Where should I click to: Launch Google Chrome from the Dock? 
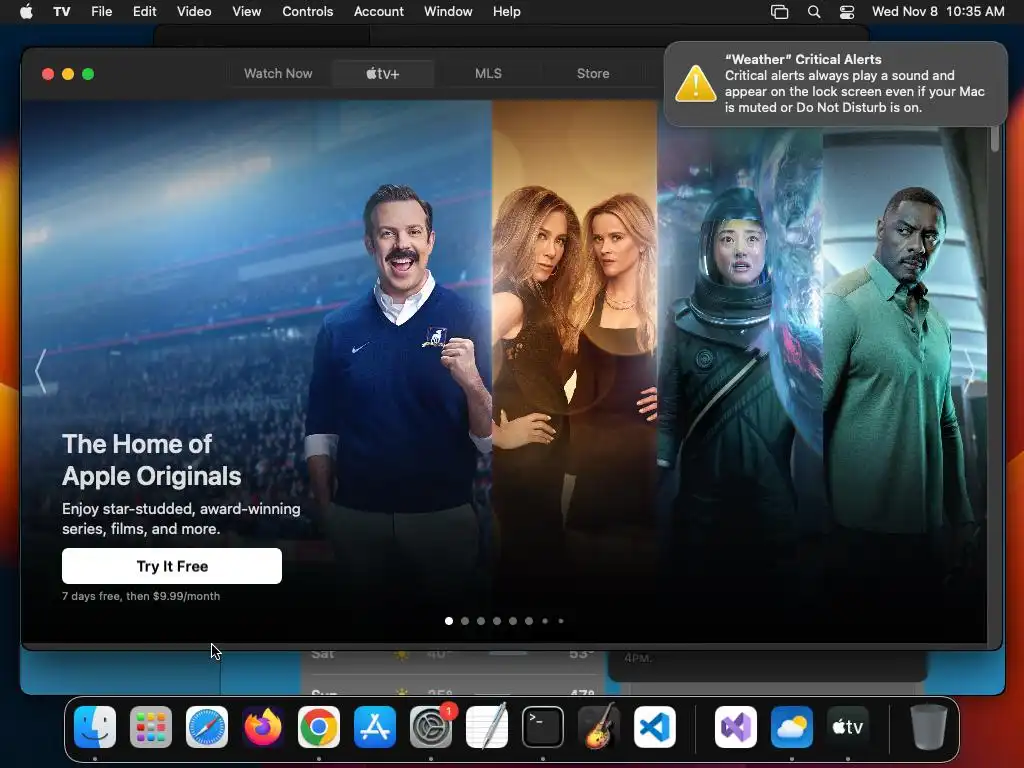coord(319,727)
